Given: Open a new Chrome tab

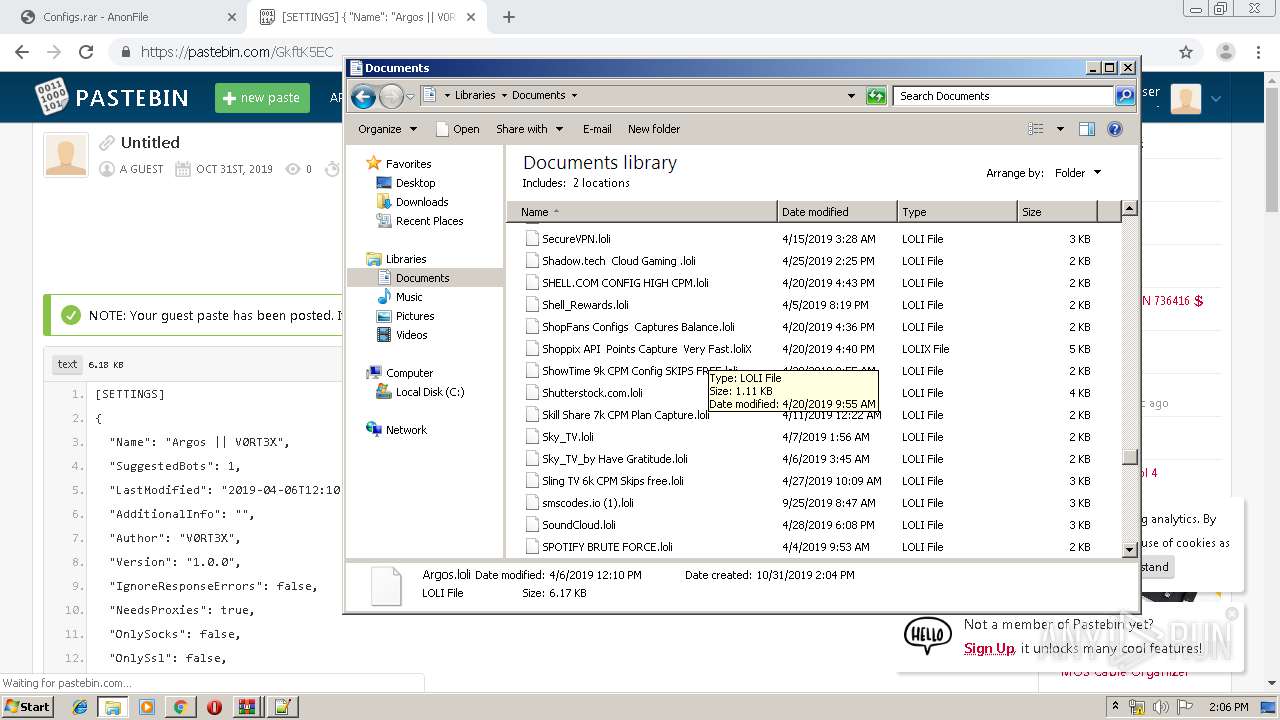Looking at the screenshot, I should (509, 17).
